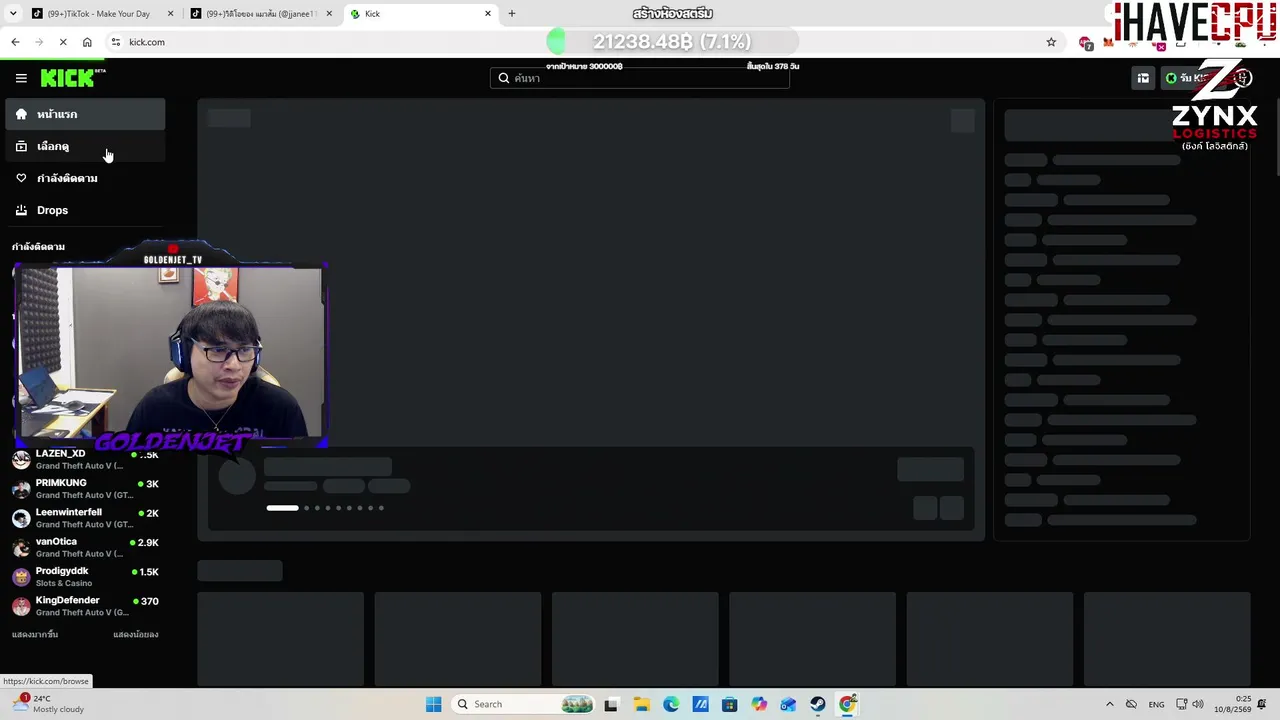Open Leenwinterfell channel from the followed list
The image size is (1280, 720).
click(85, 518)
